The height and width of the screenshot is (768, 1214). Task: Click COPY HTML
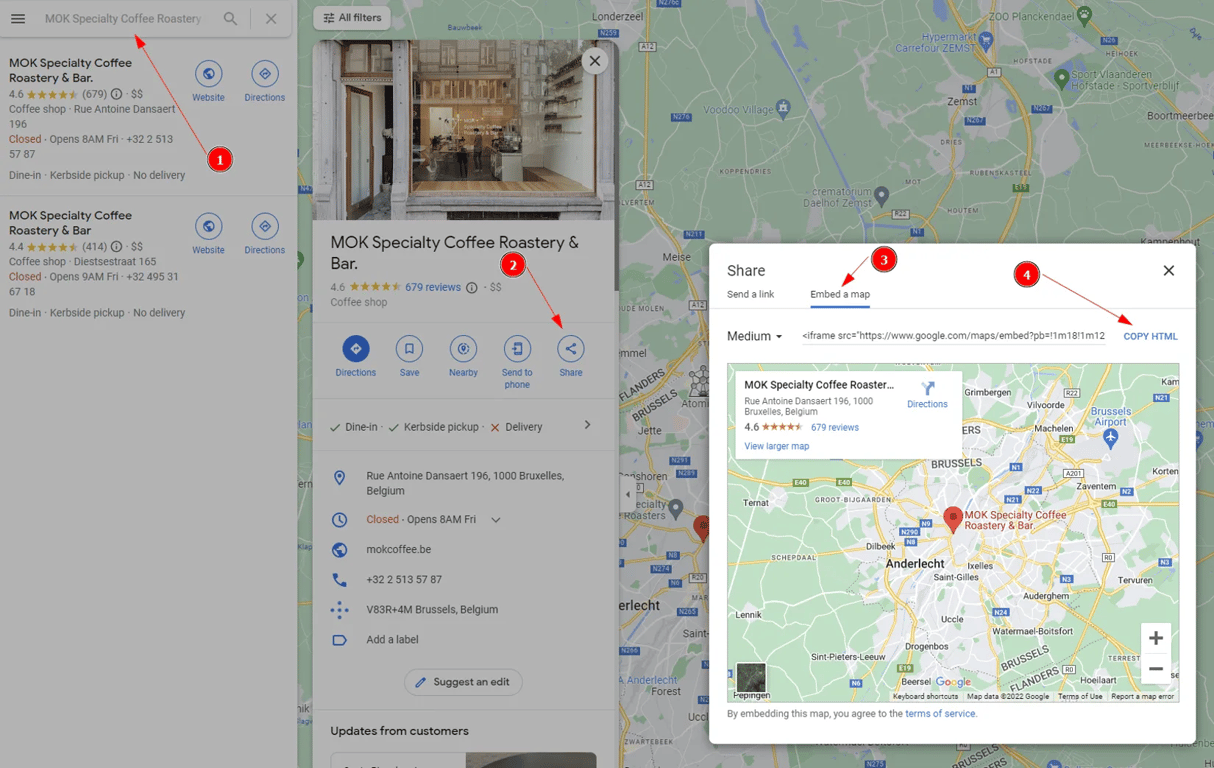coord(1150,336)
